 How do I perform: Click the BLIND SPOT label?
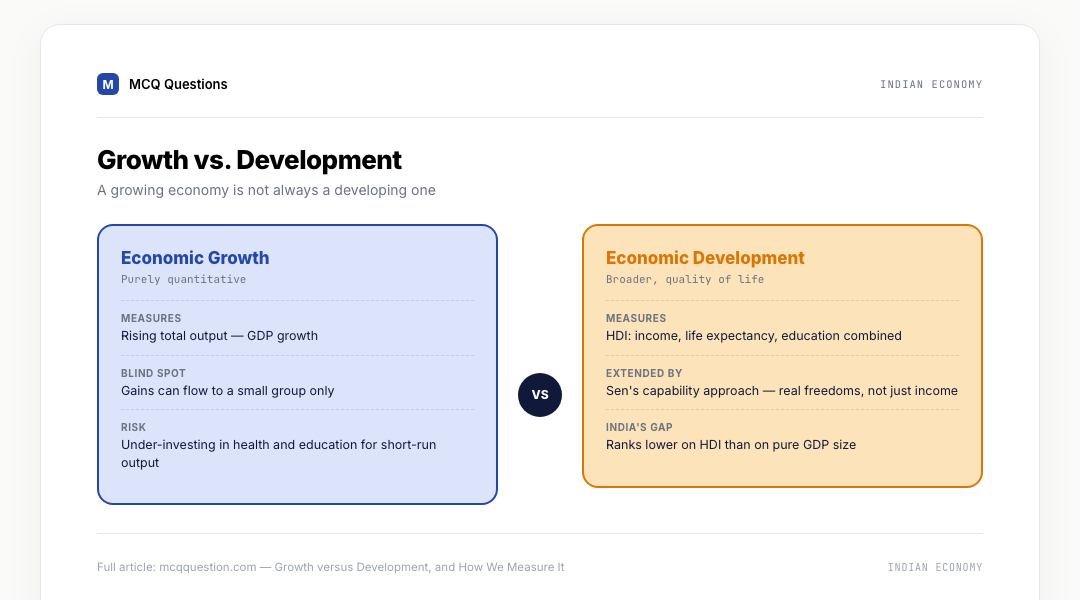coord(153,373)
